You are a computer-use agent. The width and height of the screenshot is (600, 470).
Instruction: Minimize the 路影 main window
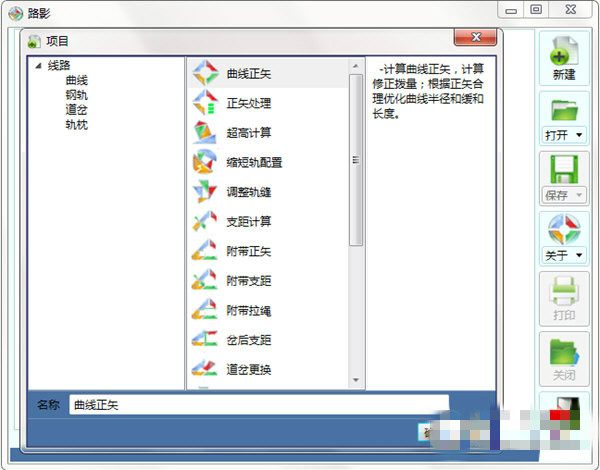pyautogui.click(x=510, y=10)
